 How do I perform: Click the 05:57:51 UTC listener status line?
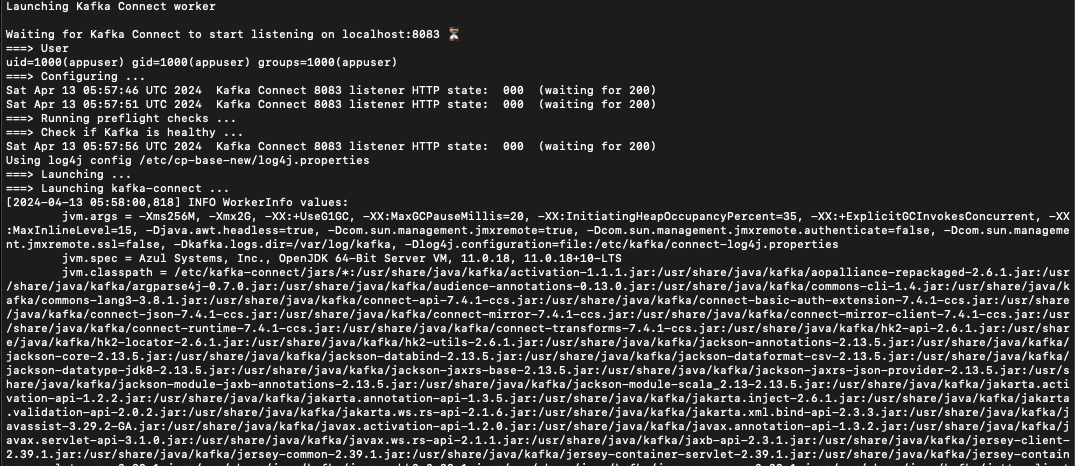331,104
